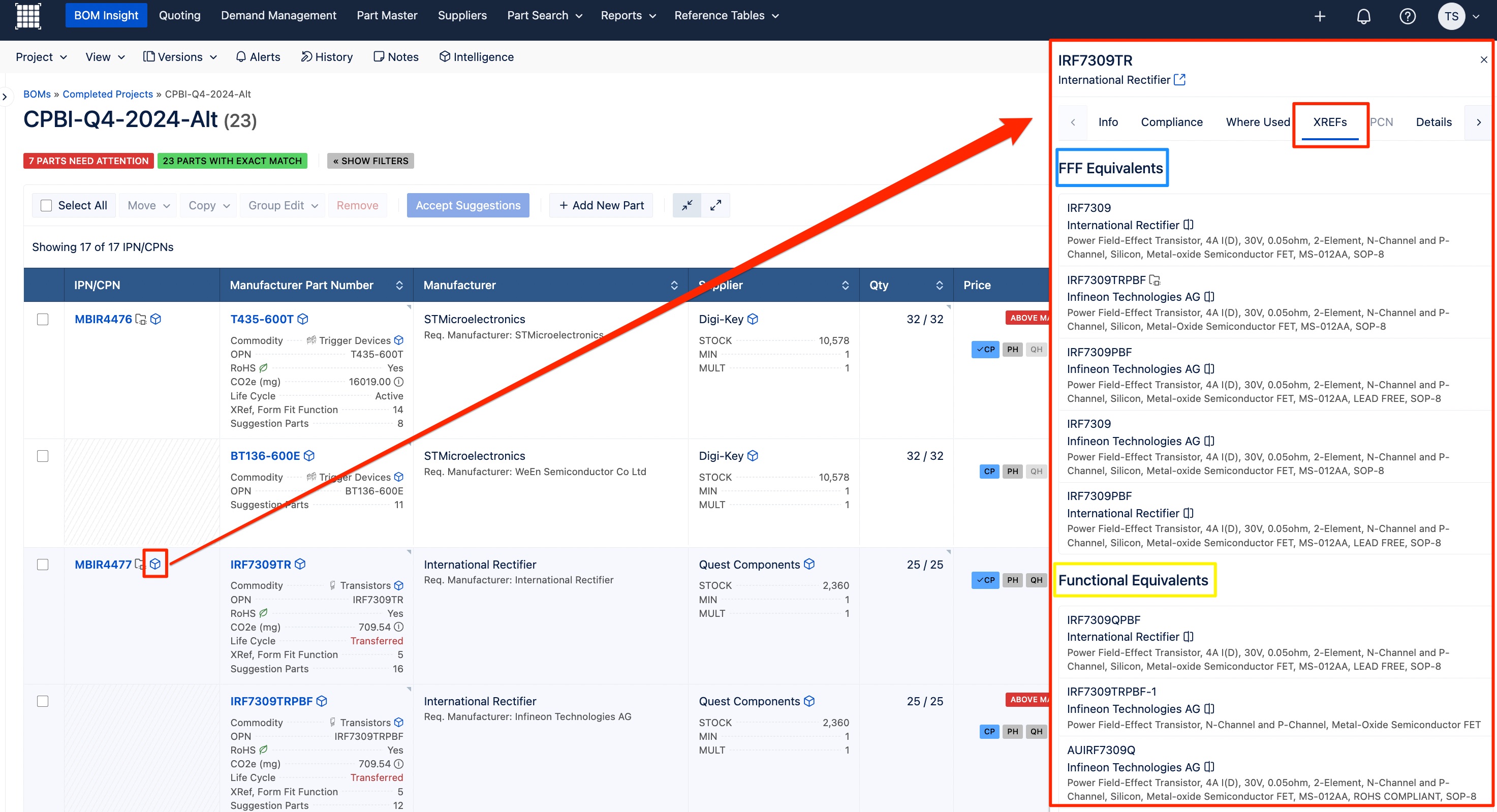Switch to Compliance tab in panel
Viewport: 1497px width, 812px height.
(1171, 122)
